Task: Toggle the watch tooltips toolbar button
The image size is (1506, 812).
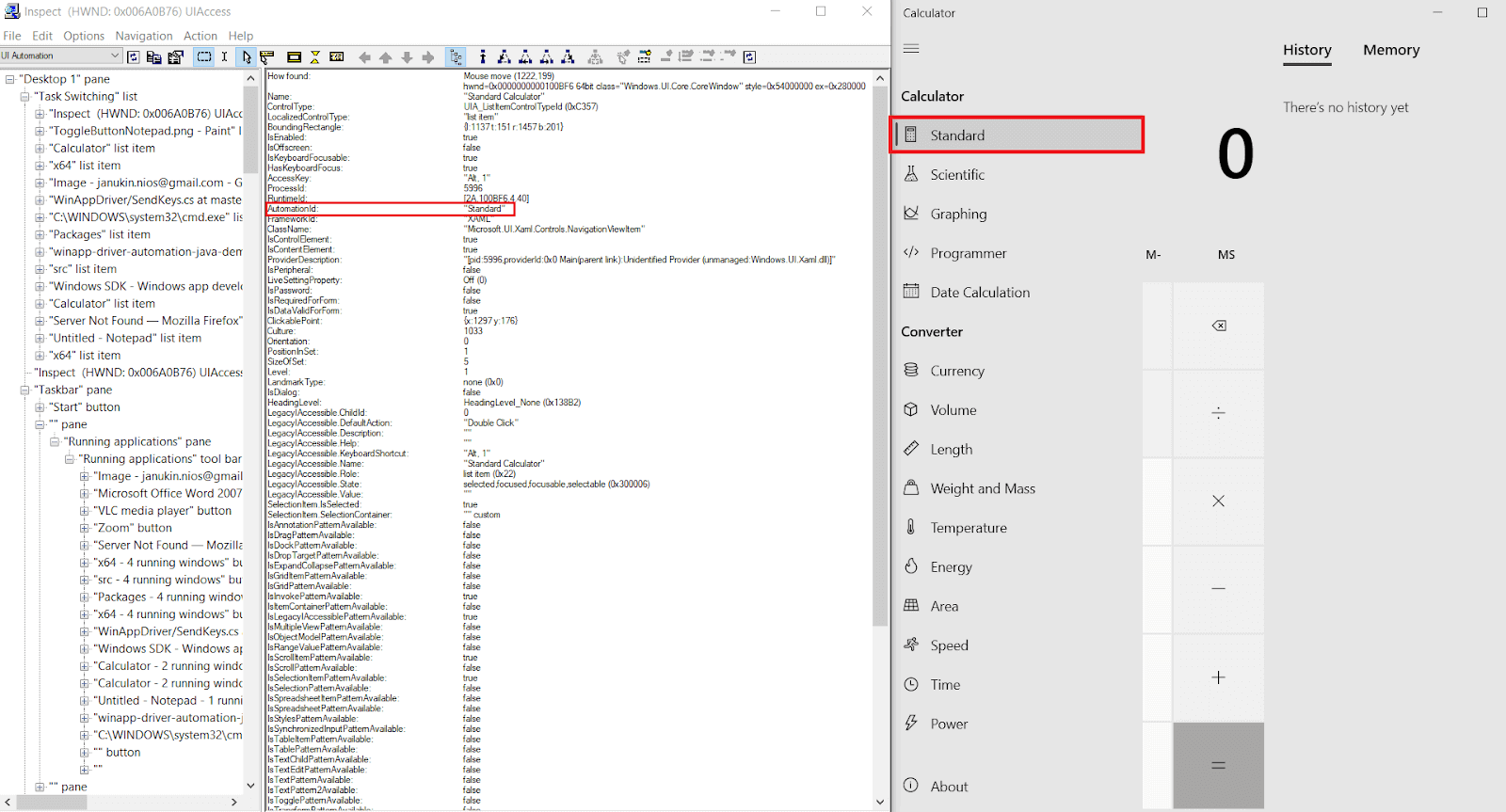Action: (x=267, y=57)
